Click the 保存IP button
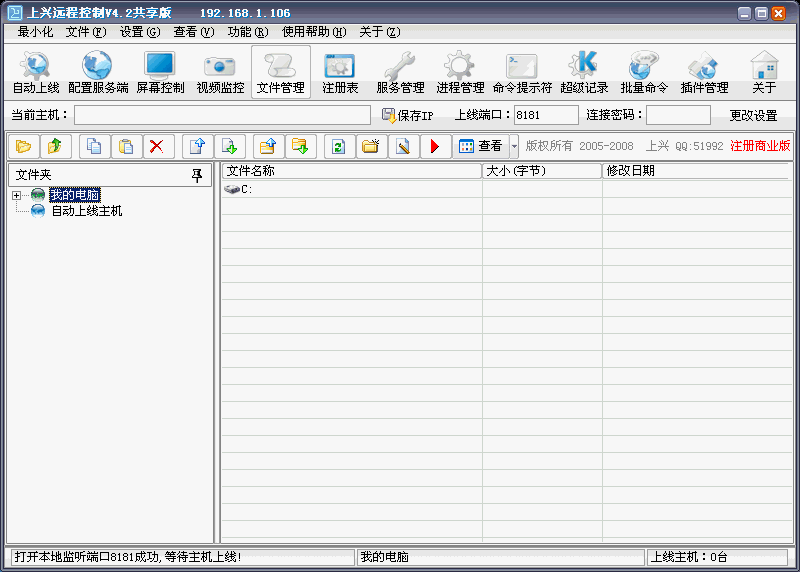The width and height of the screenshot is (800, 572). [x=407, y=115]
